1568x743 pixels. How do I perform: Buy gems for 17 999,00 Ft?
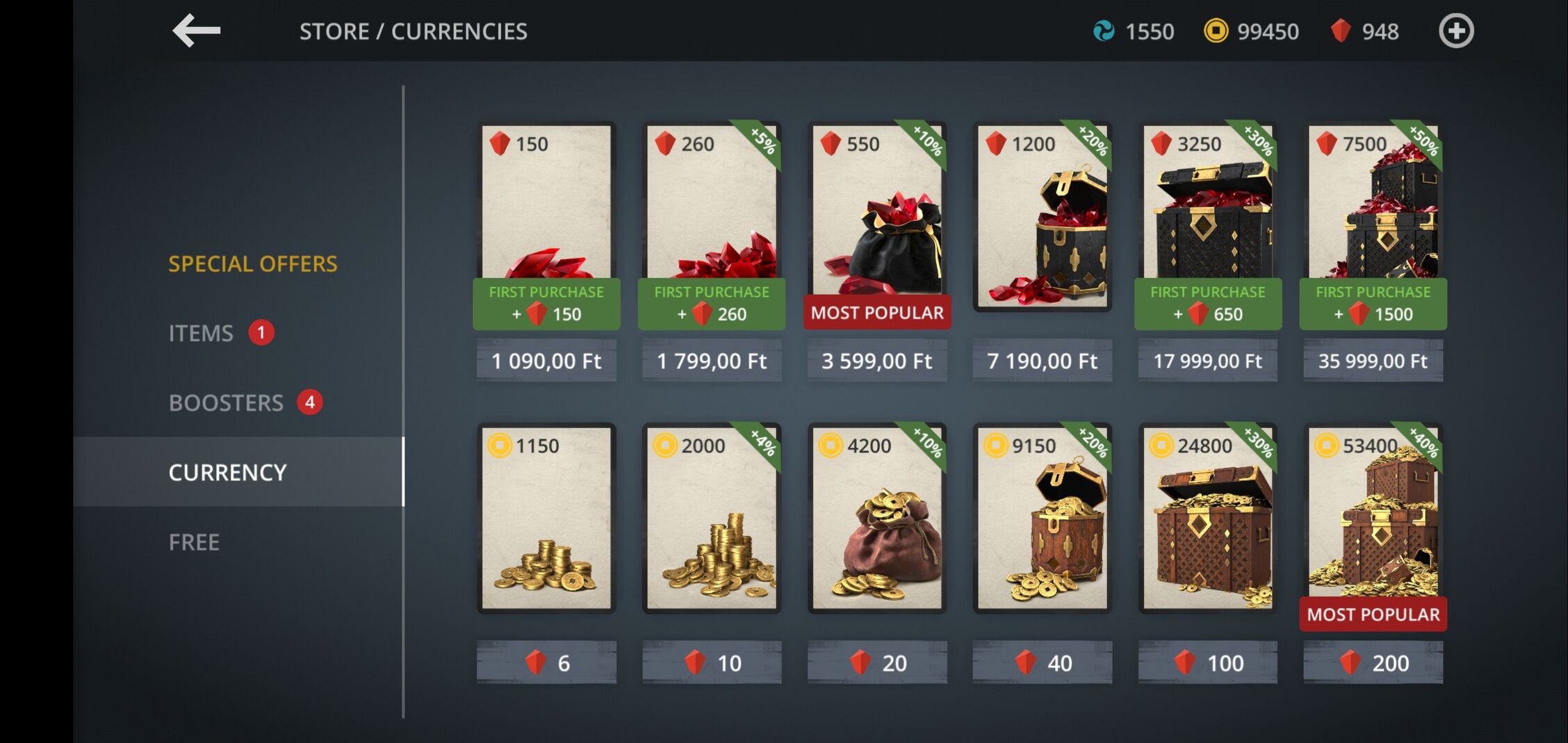1207,361
